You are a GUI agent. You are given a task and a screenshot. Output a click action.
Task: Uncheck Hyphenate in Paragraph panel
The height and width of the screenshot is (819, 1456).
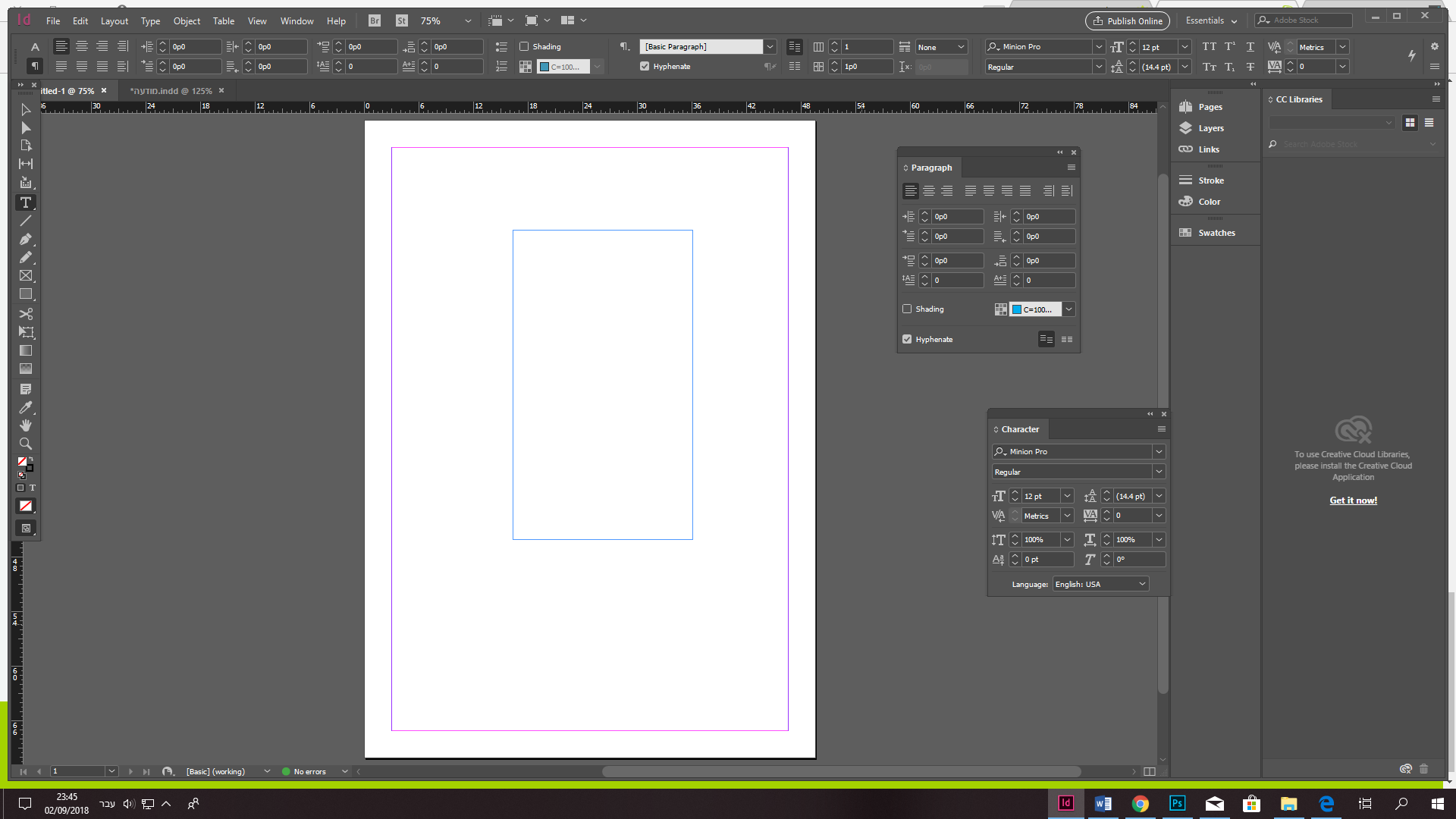coord(907,339)
